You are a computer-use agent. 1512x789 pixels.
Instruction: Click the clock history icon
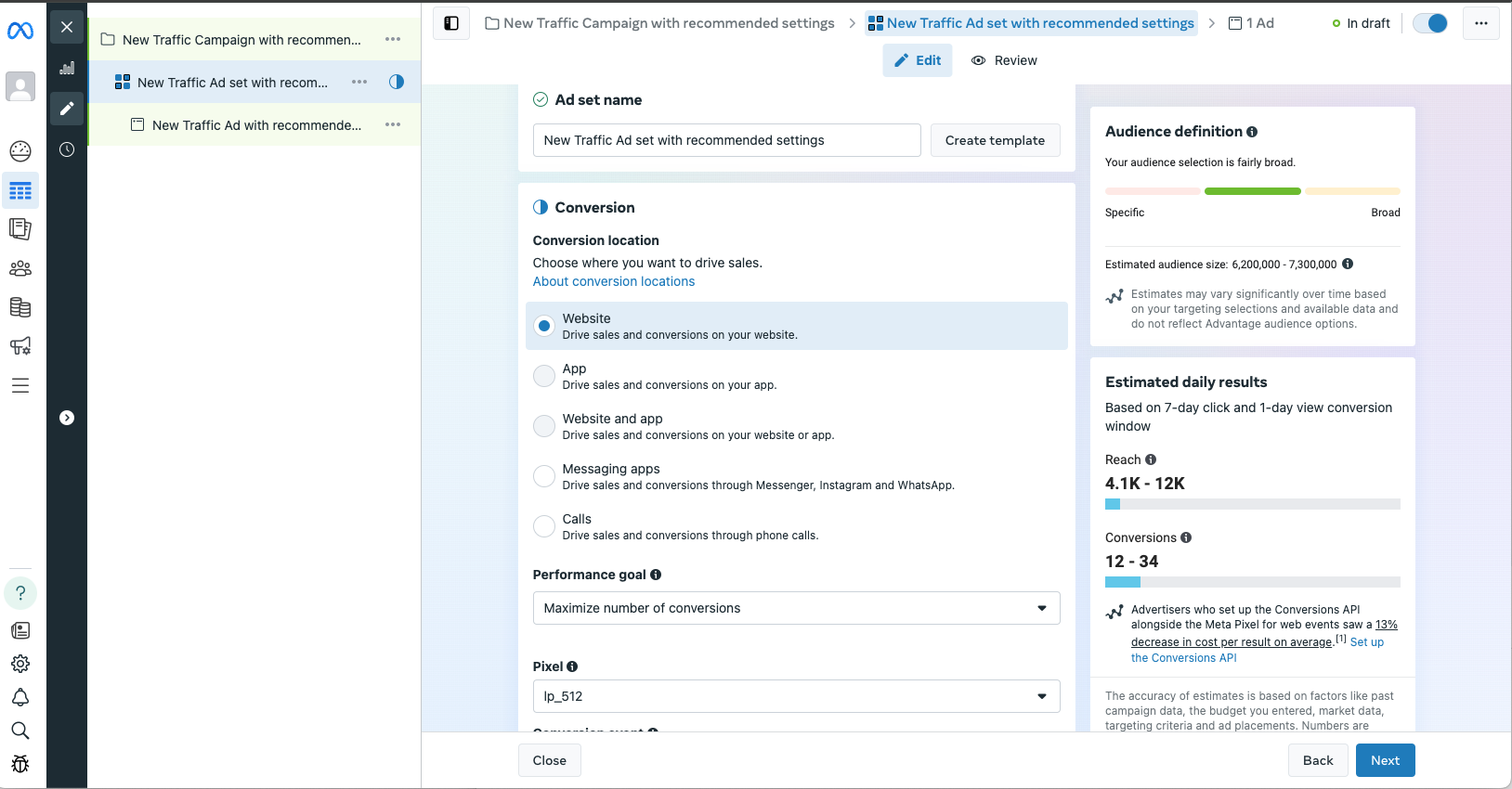point(67,149)
